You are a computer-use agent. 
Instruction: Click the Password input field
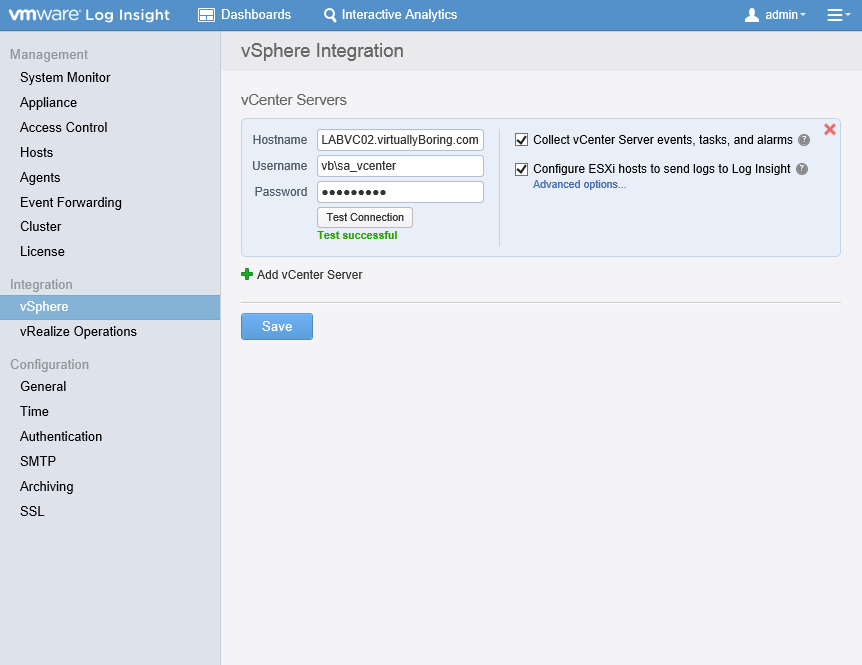[400, 192]
